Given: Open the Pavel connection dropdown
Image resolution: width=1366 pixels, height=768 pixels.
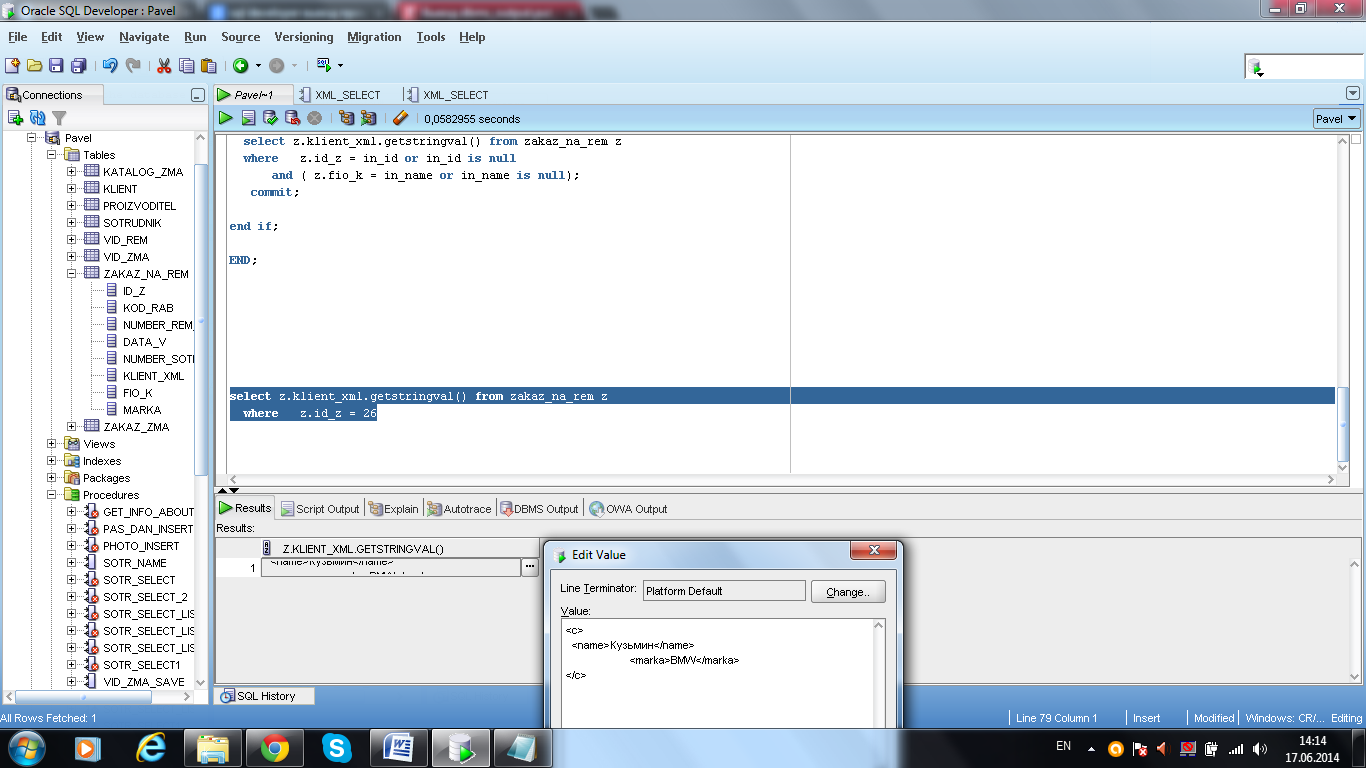Looking at the screenshot, I should click(1336, 118).
